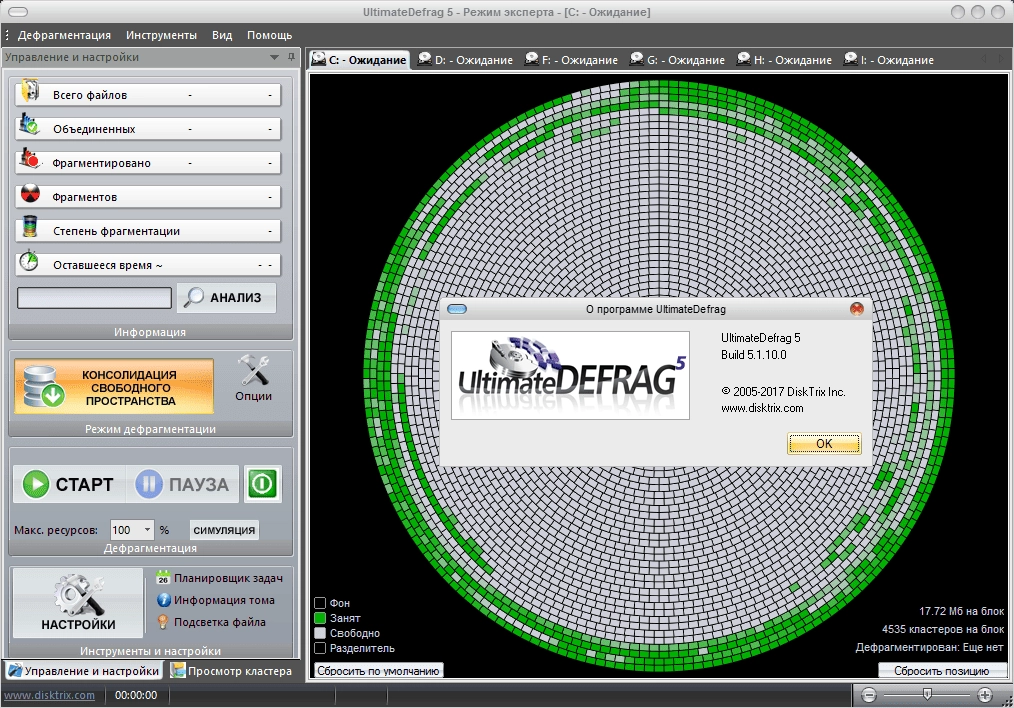Click the 4535 кластеров на блок text
1014x708 pixels.
click(x=943, y=629)
